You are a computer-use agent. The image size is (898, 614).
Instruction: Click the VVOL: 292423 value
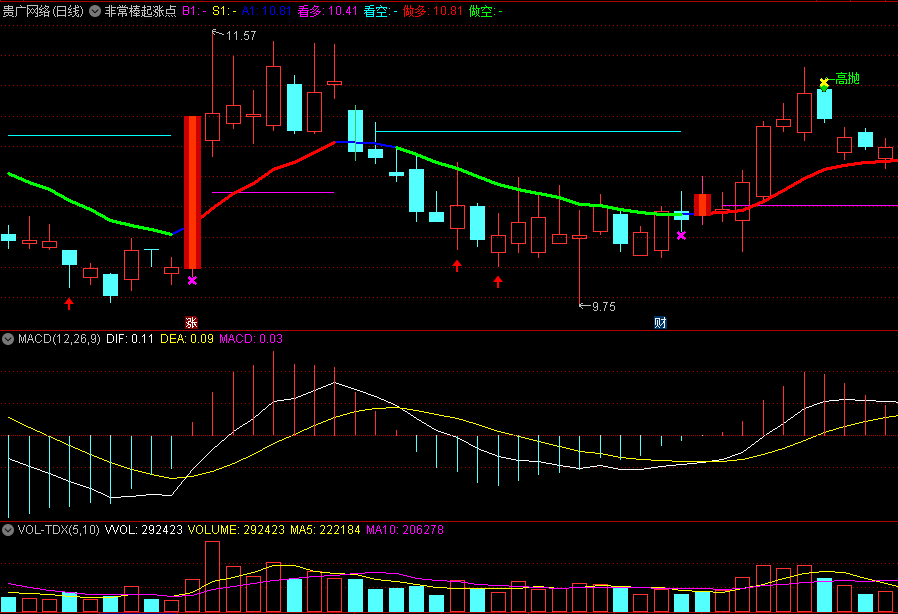pos(144,530)
